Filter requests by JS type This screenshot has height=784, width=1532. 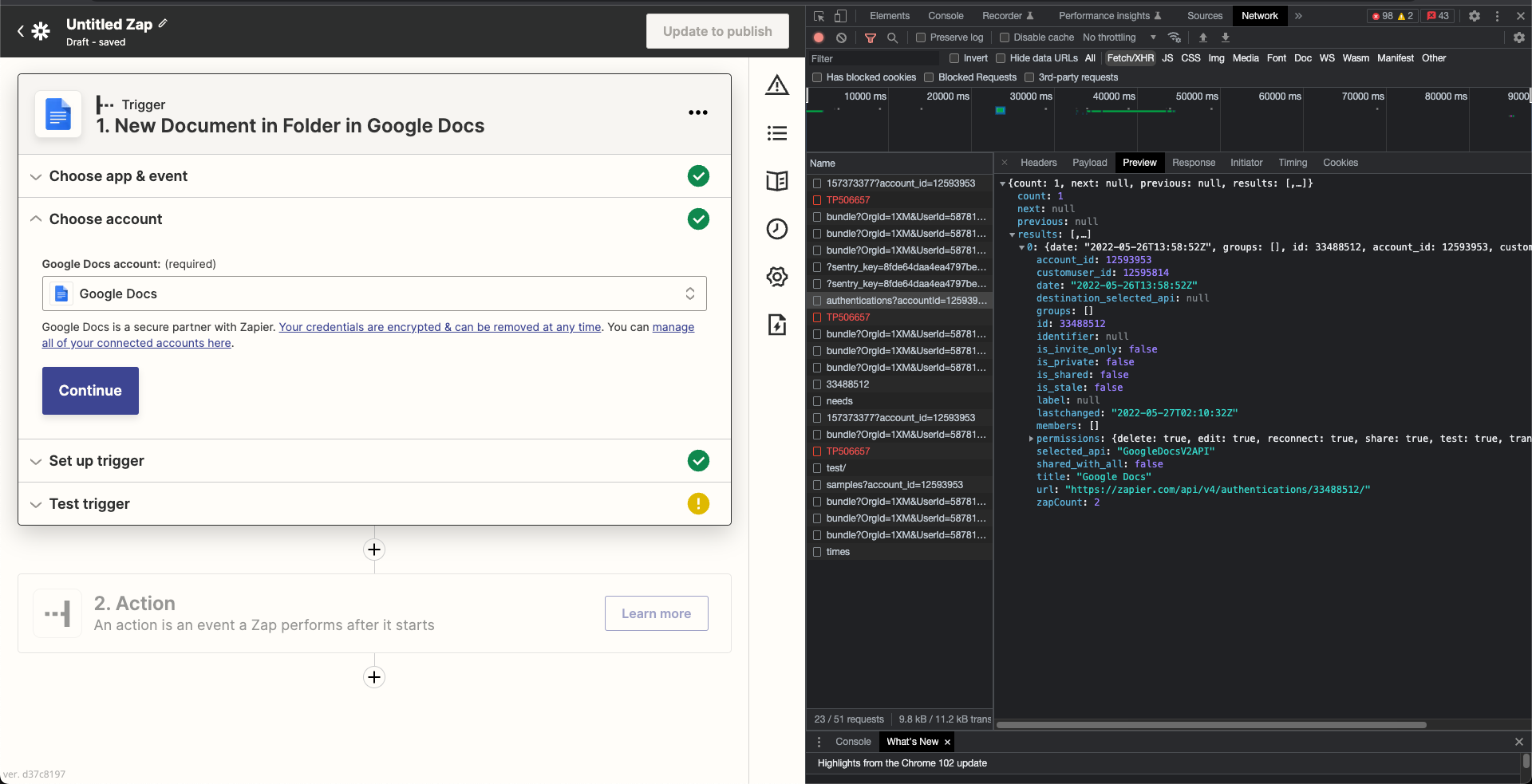[1167, 58]
